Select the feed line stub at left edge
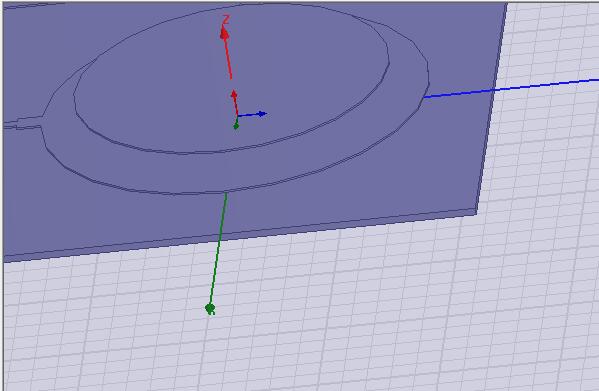 [22, 124]
